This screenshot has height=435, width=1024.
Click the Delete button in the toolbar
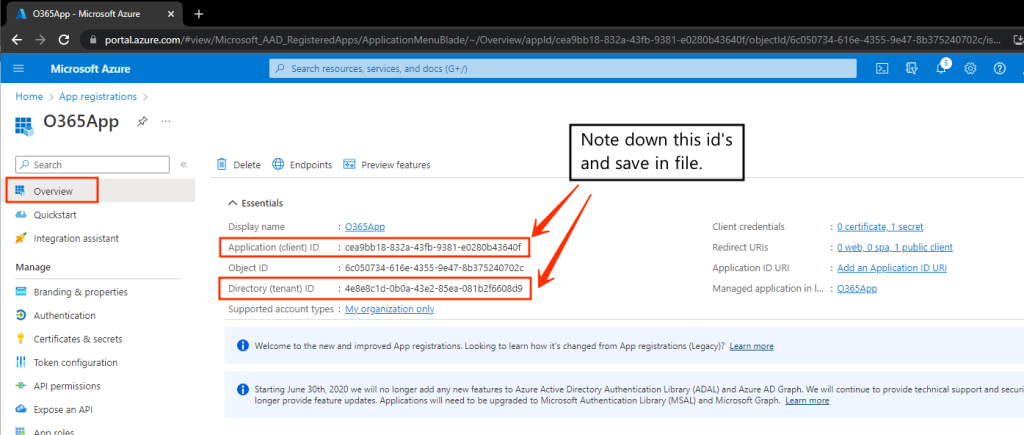[240, 165]
